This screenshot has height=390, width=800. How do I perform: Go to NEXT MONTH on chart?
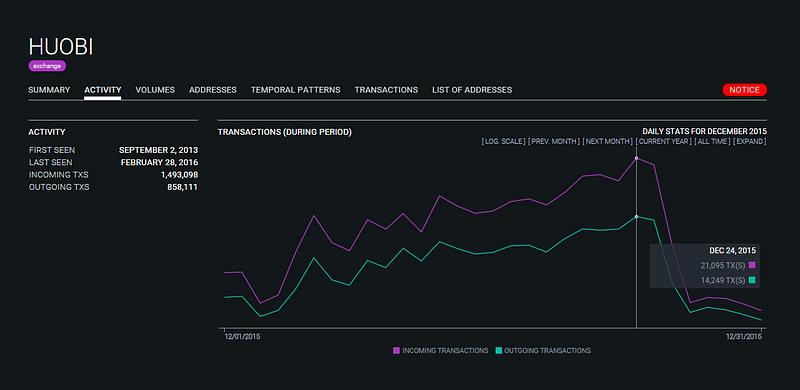[608, 141]
